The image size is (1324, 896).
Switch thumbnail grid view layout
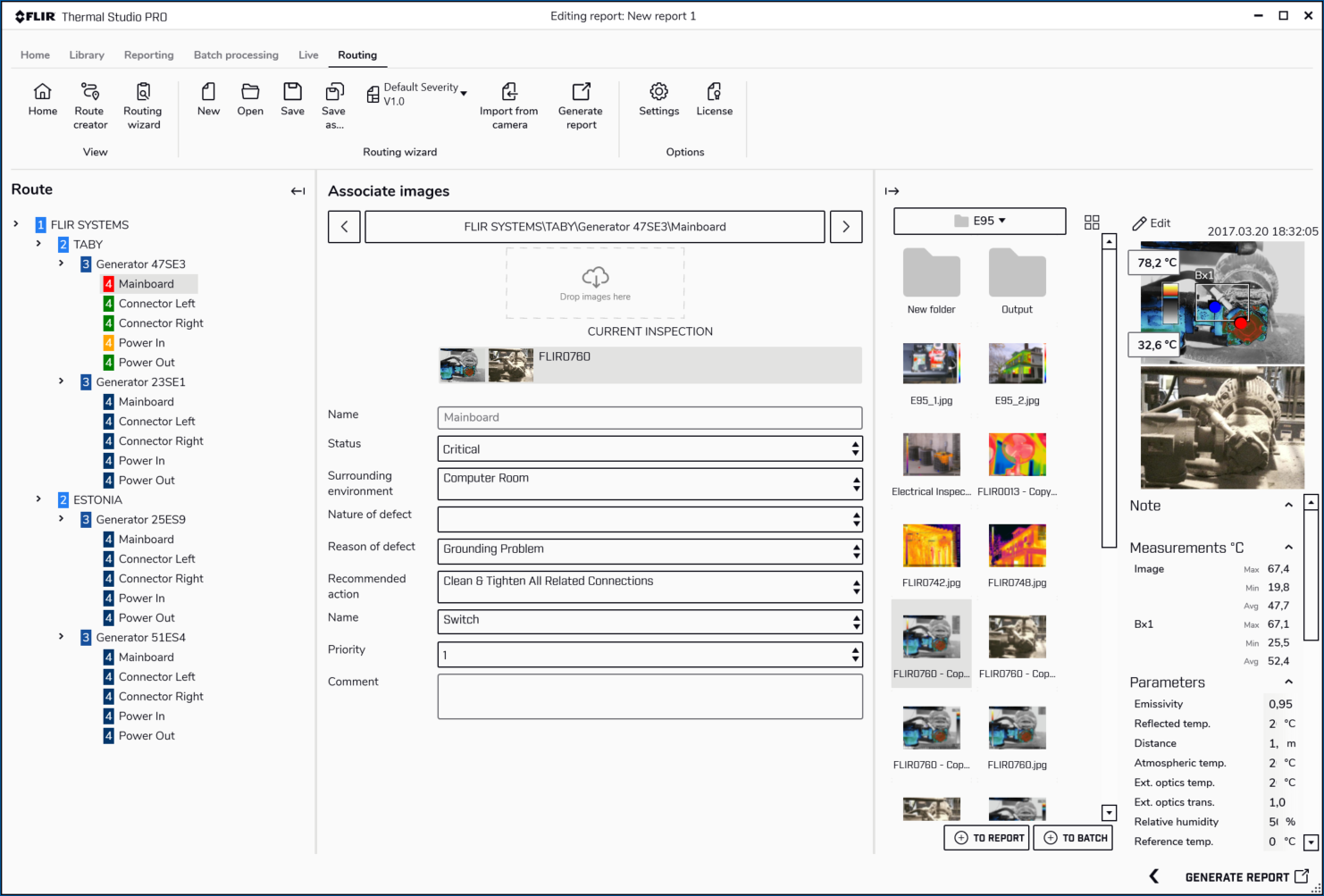pos(1092,222)
